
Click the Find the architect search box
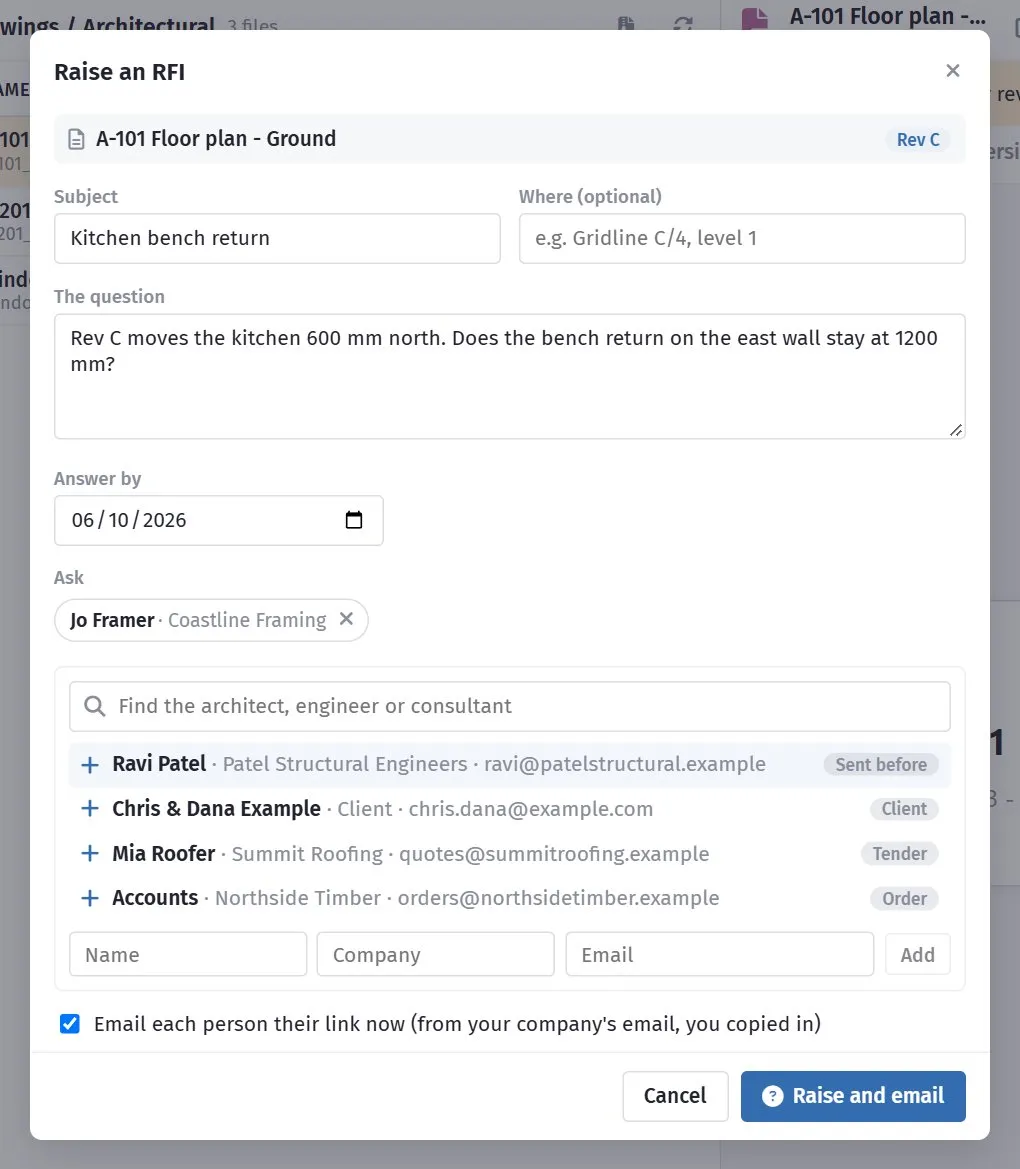(x=510, y=706)
